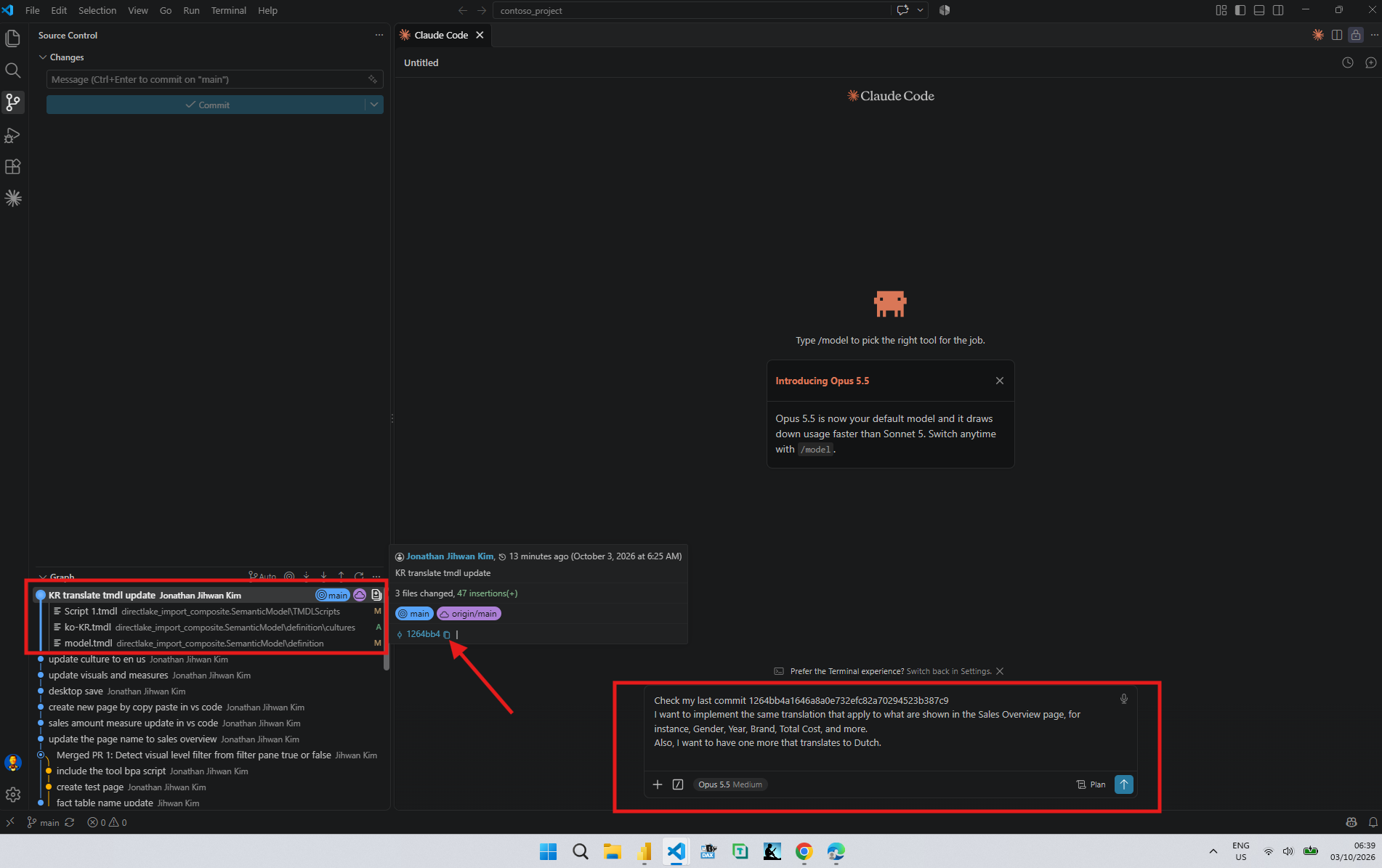The width and height of the screenshot is (1382, 868).
Task: Copy the commit hash 1264bb4
Action: 447,634
